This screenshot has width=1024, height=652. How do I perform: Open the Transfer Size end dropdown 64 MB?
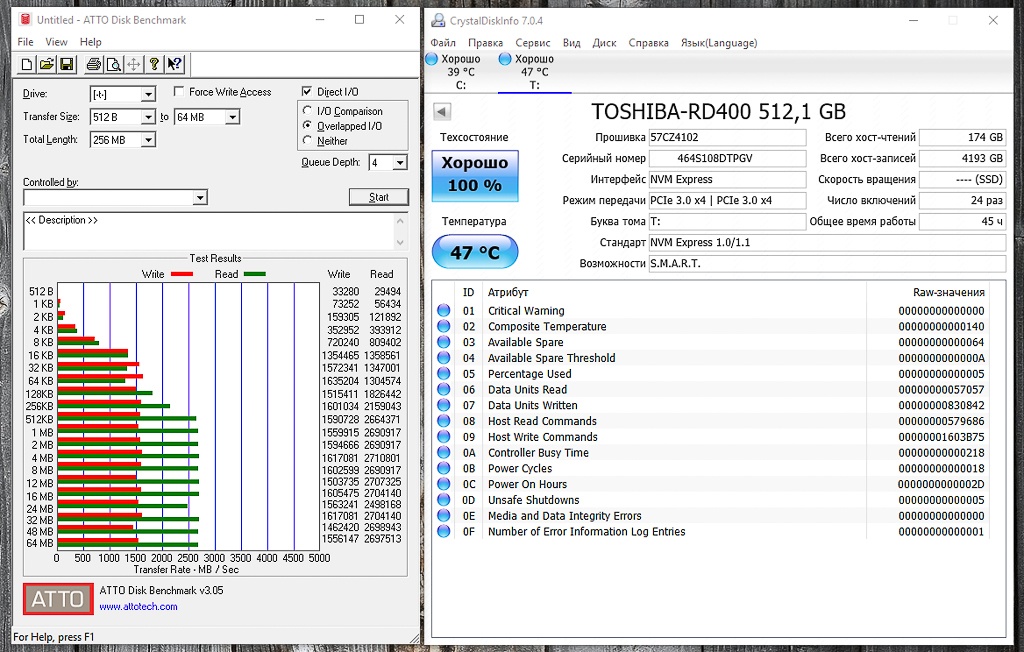pos(232,118)
